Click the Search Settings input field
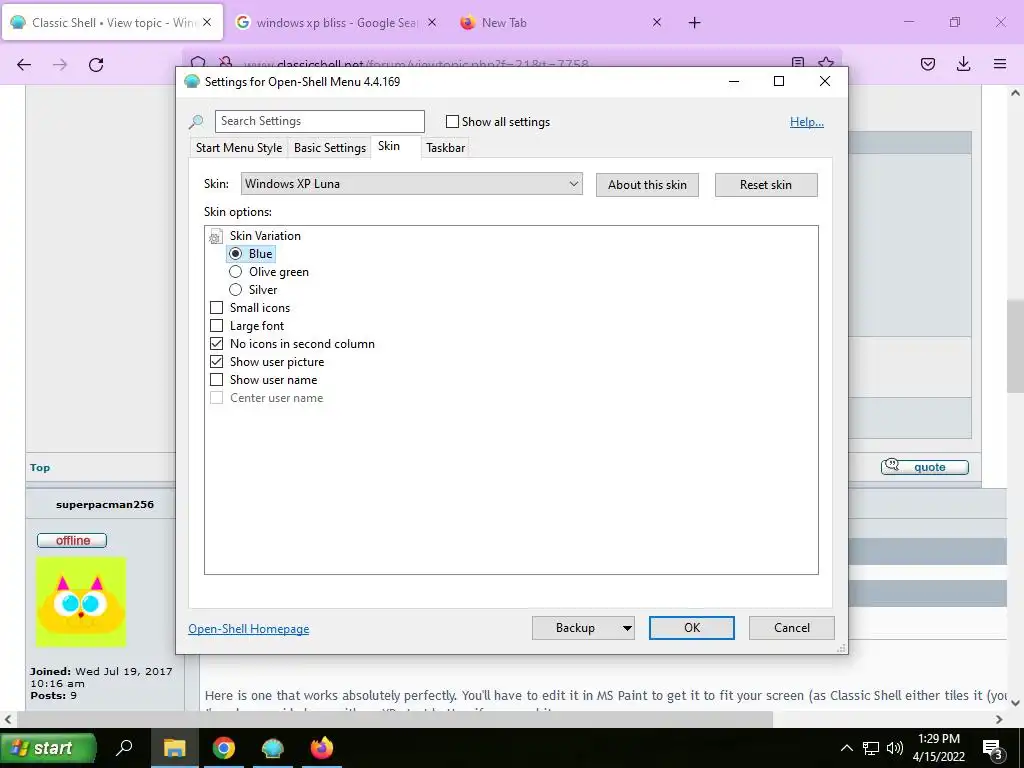1024x768 pixels. (x=320, y=121)
